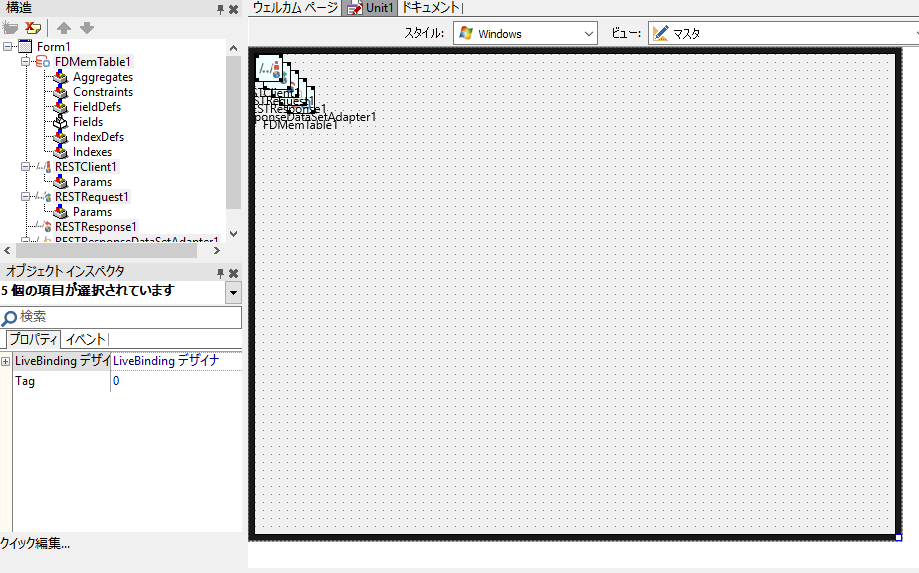The width and height of the screenshot is (919, 573).
Task: Click Params icon under RESTClient1
Action: 60,182
